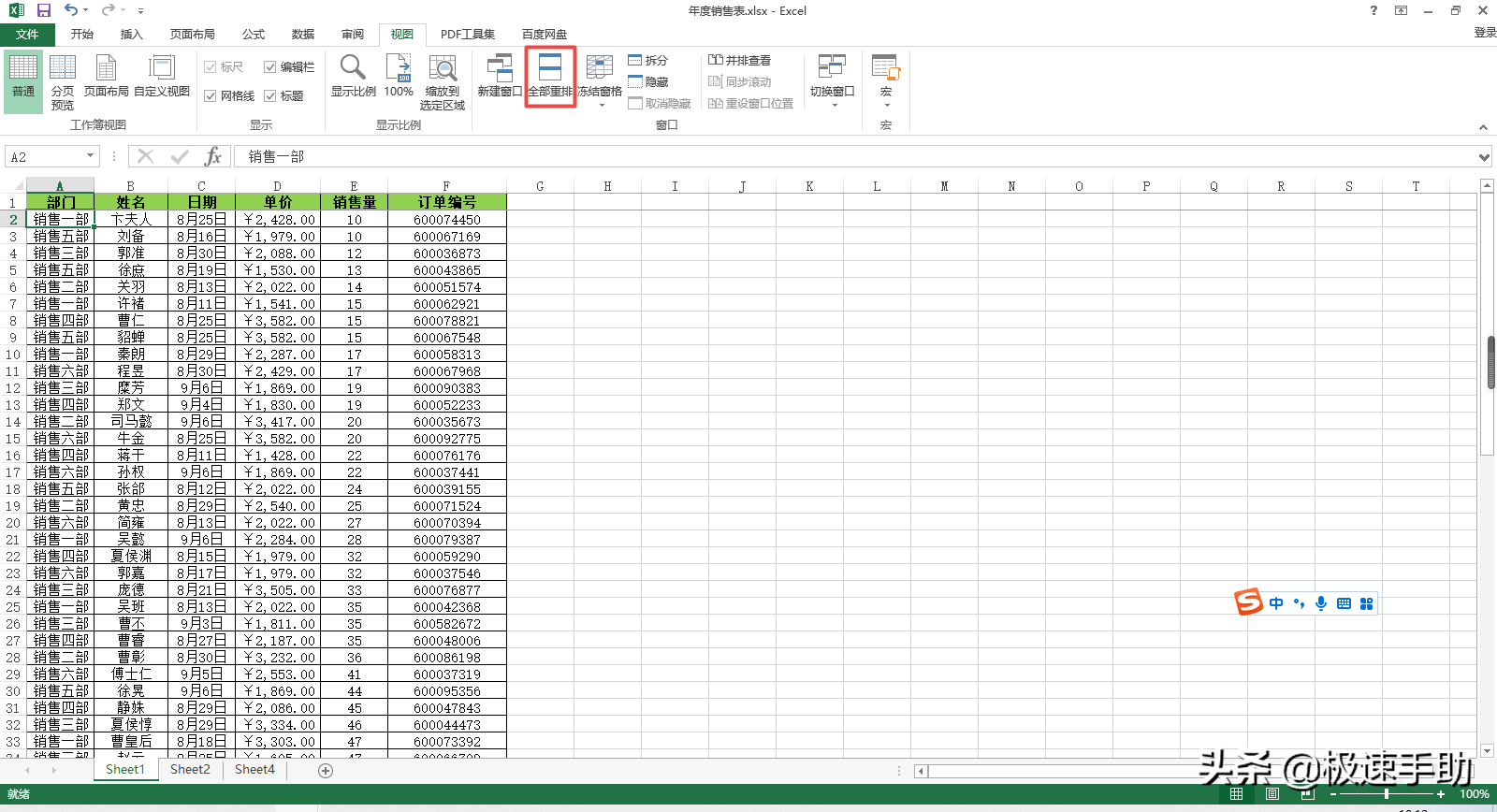The height and width of the screenshot is (812, 1497).
Task: Click the Sogou input method S logo
Action: (x=1249, y=602)
